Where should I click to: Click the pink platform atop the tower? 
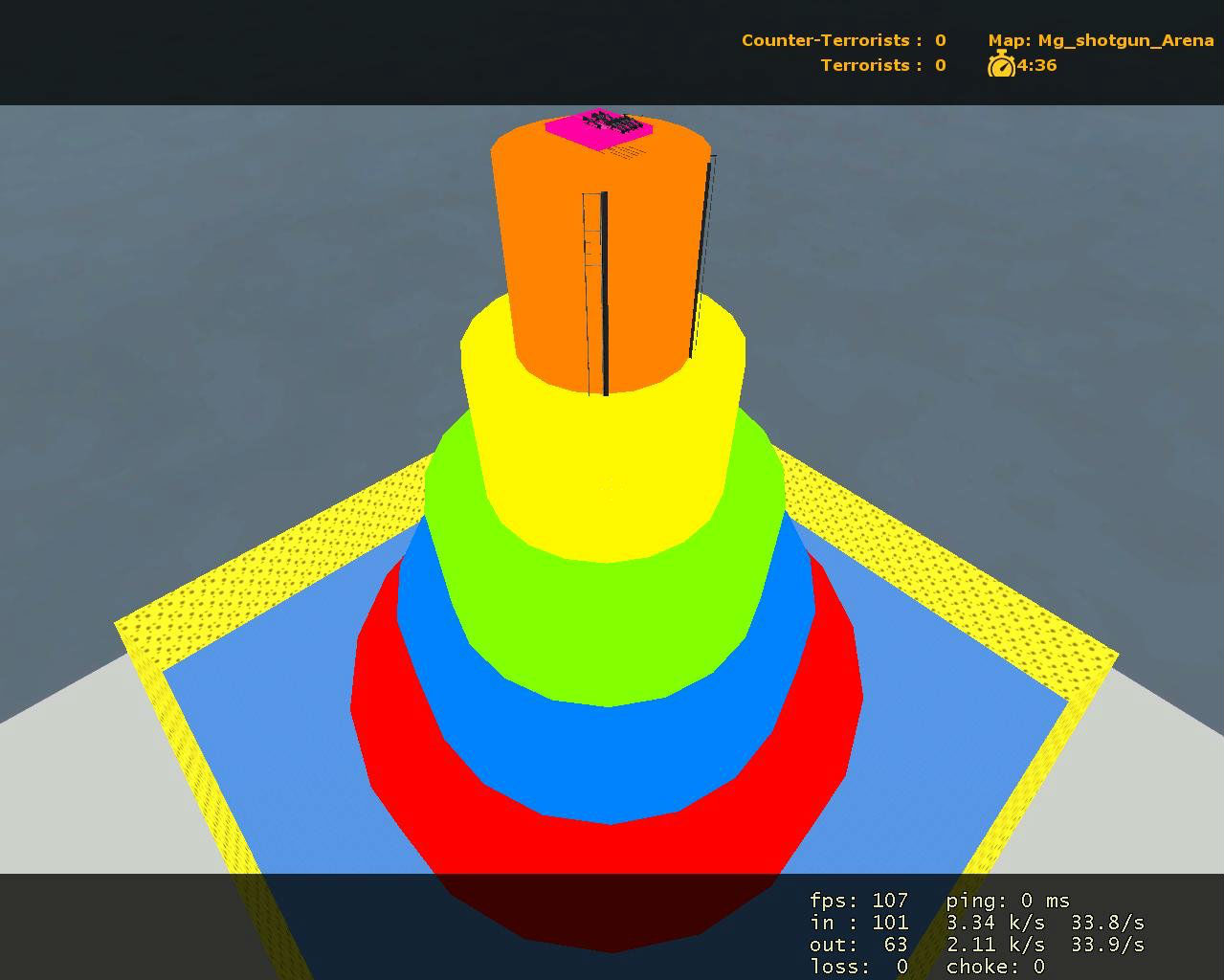click(599, 131)
